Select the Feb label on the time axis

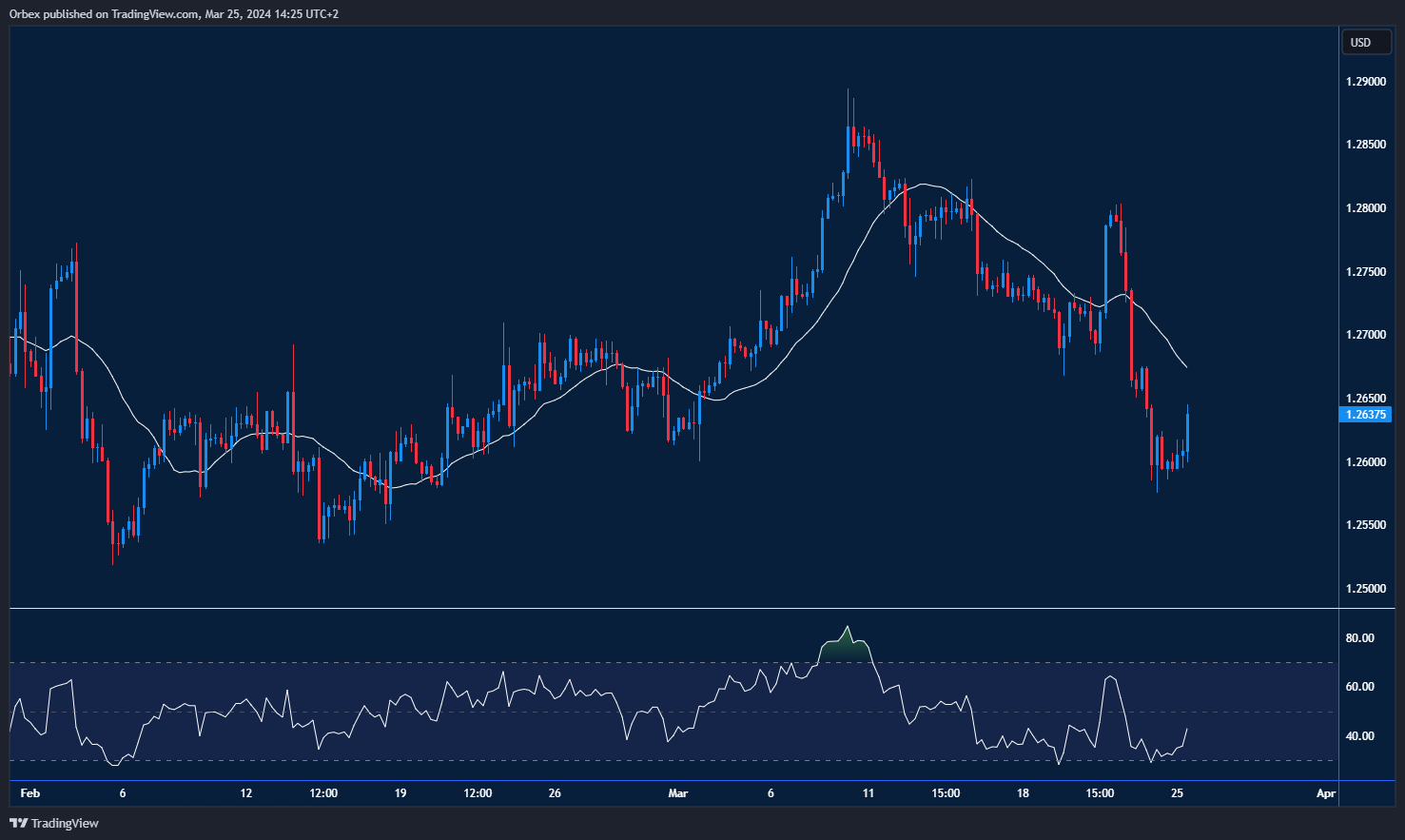30,791
